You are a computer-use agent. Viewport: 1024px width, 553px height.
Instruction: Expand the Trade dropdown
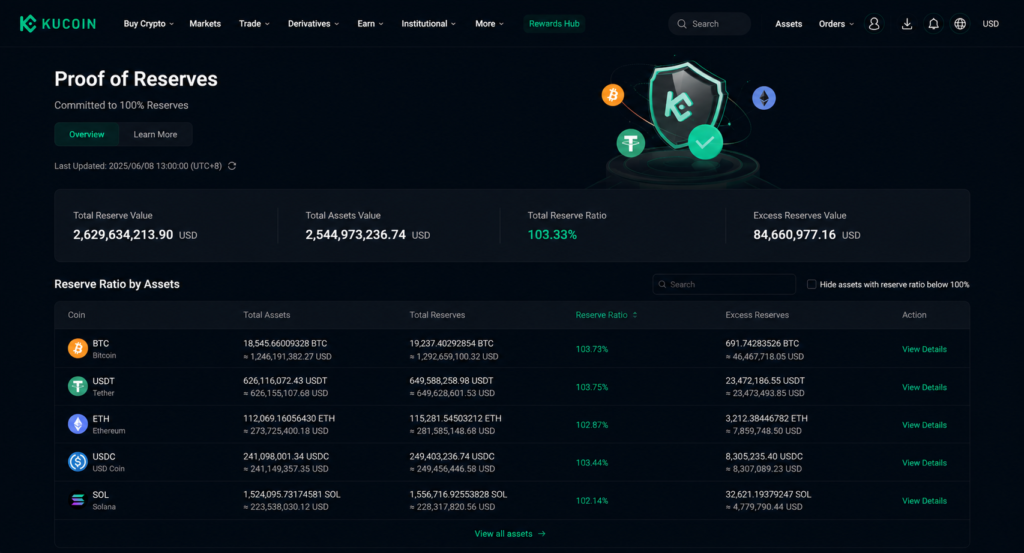pyautogui.click(x=254, y=24)
